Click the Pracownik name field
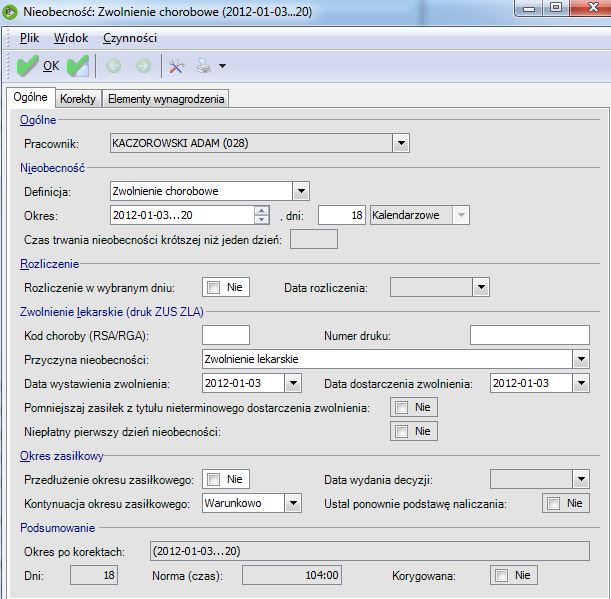 pyautogui.click(x=251, y=143)
